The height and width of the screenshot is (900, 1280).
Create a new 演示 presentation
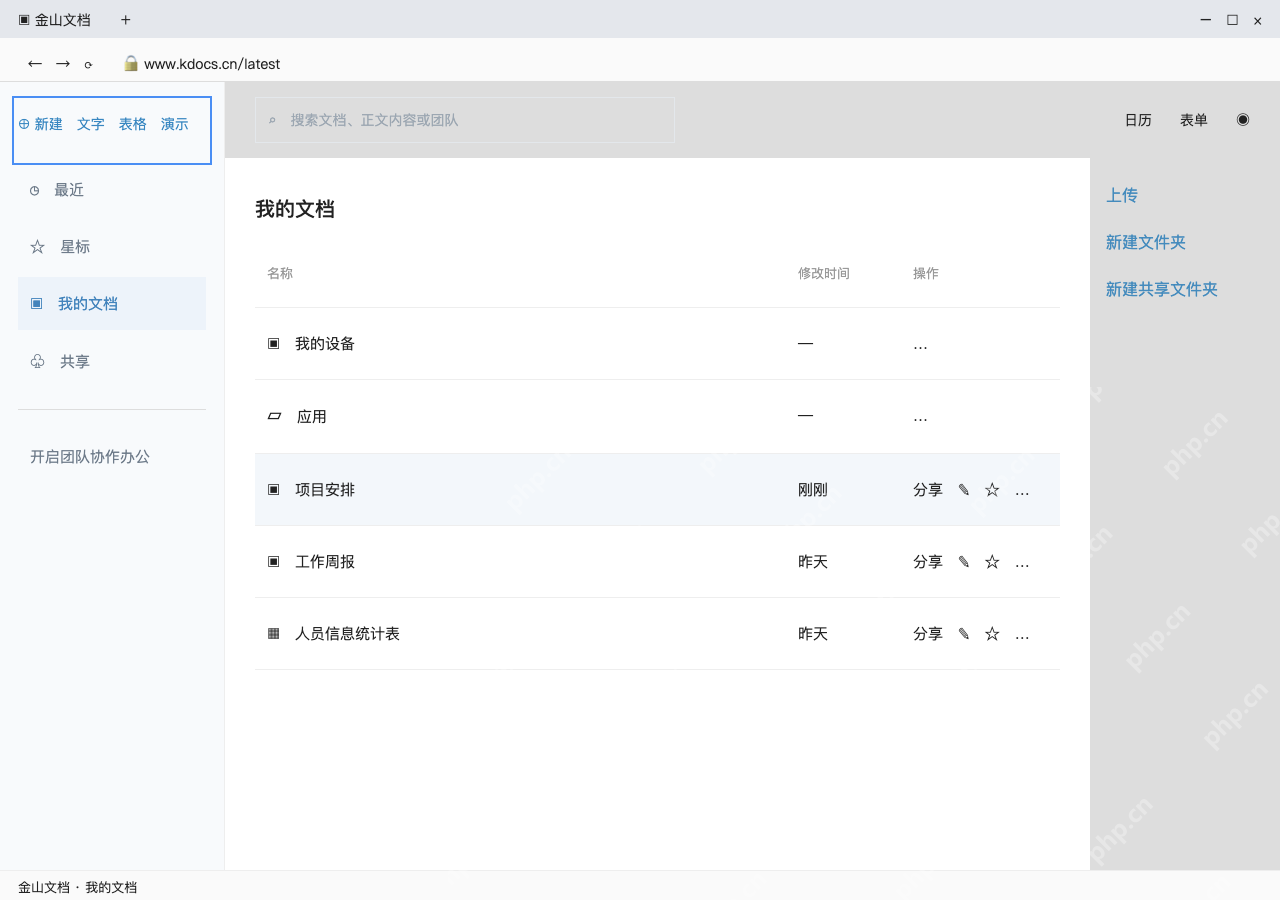[175, 124]
